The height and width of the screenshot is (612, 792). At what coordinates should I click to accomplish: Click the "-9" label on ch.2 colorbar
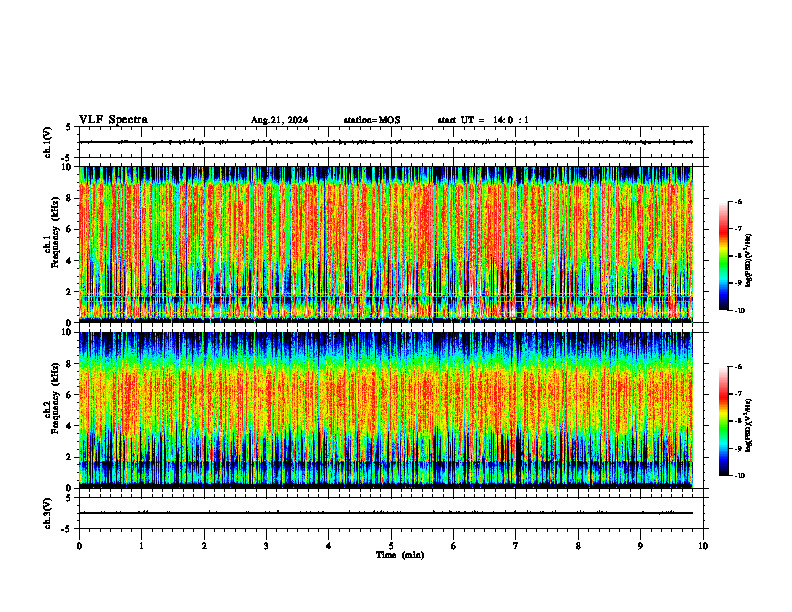pos(738,448)
